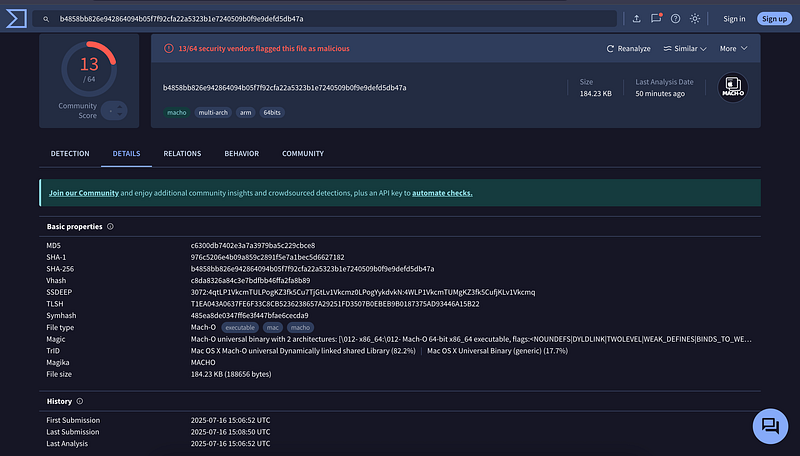
Task: Expand the More dropdown menu
Action: click(733, 48)
